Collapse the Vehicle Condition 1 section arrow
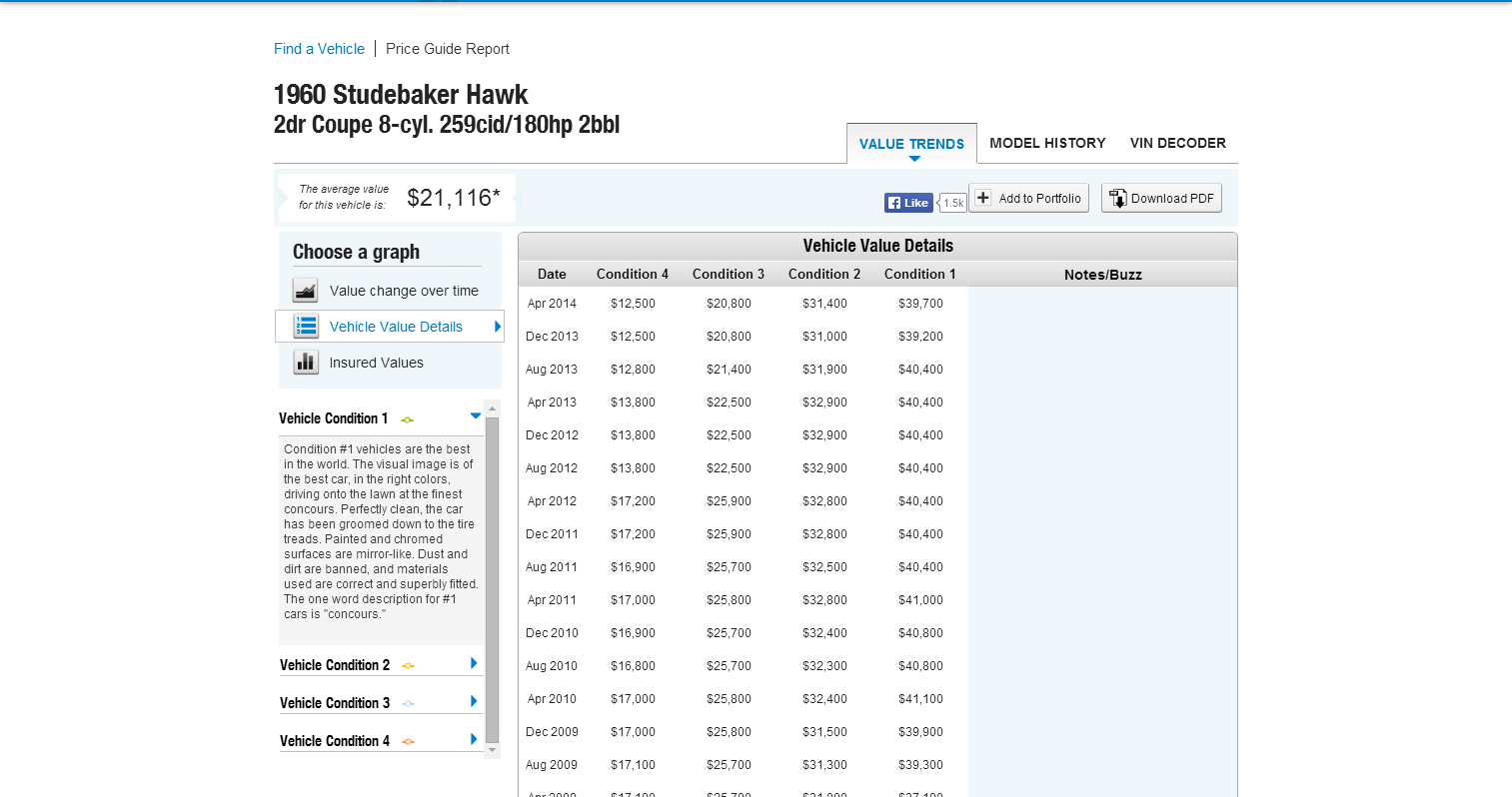 point(476,415)
